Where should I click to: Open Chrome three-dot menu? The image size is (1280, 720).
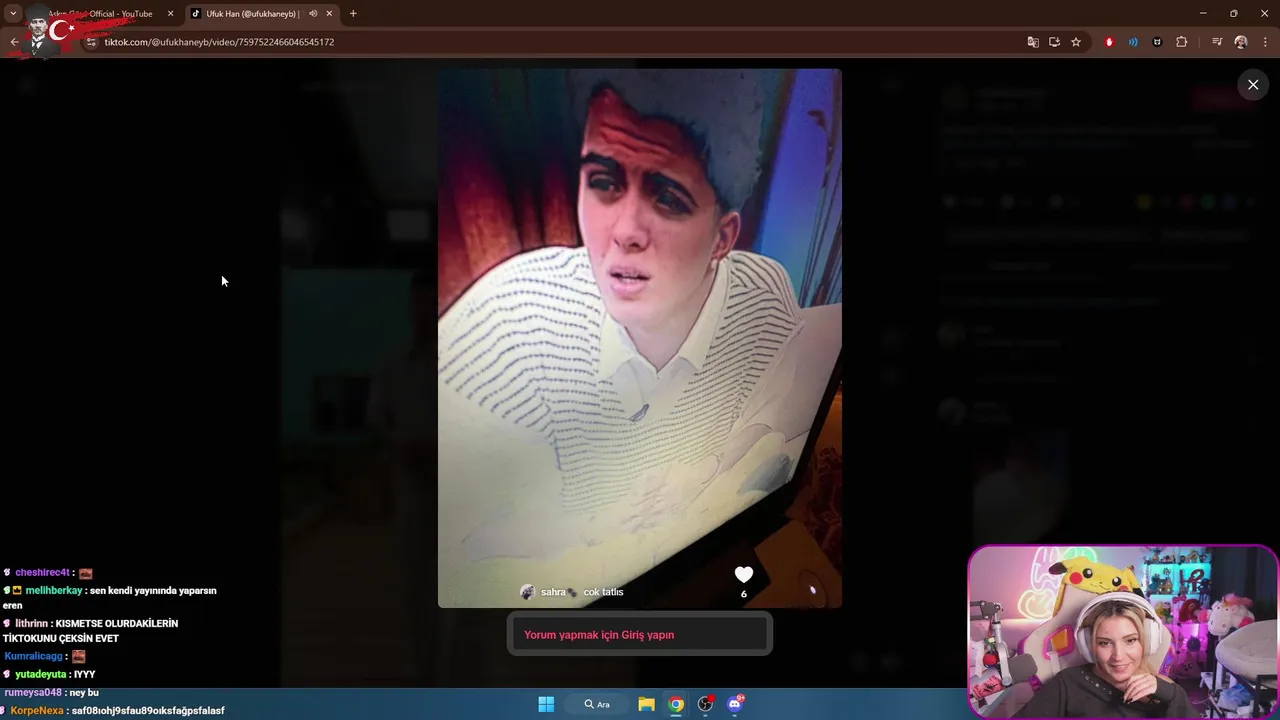click(x=1265, y=42)
